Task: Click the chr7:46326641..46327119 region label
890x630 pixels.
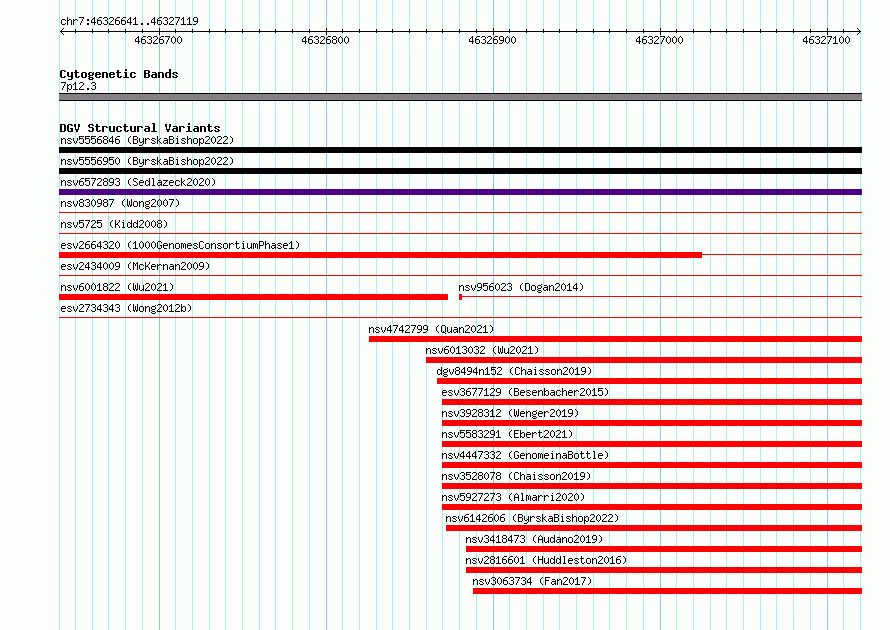Action: 129,21
